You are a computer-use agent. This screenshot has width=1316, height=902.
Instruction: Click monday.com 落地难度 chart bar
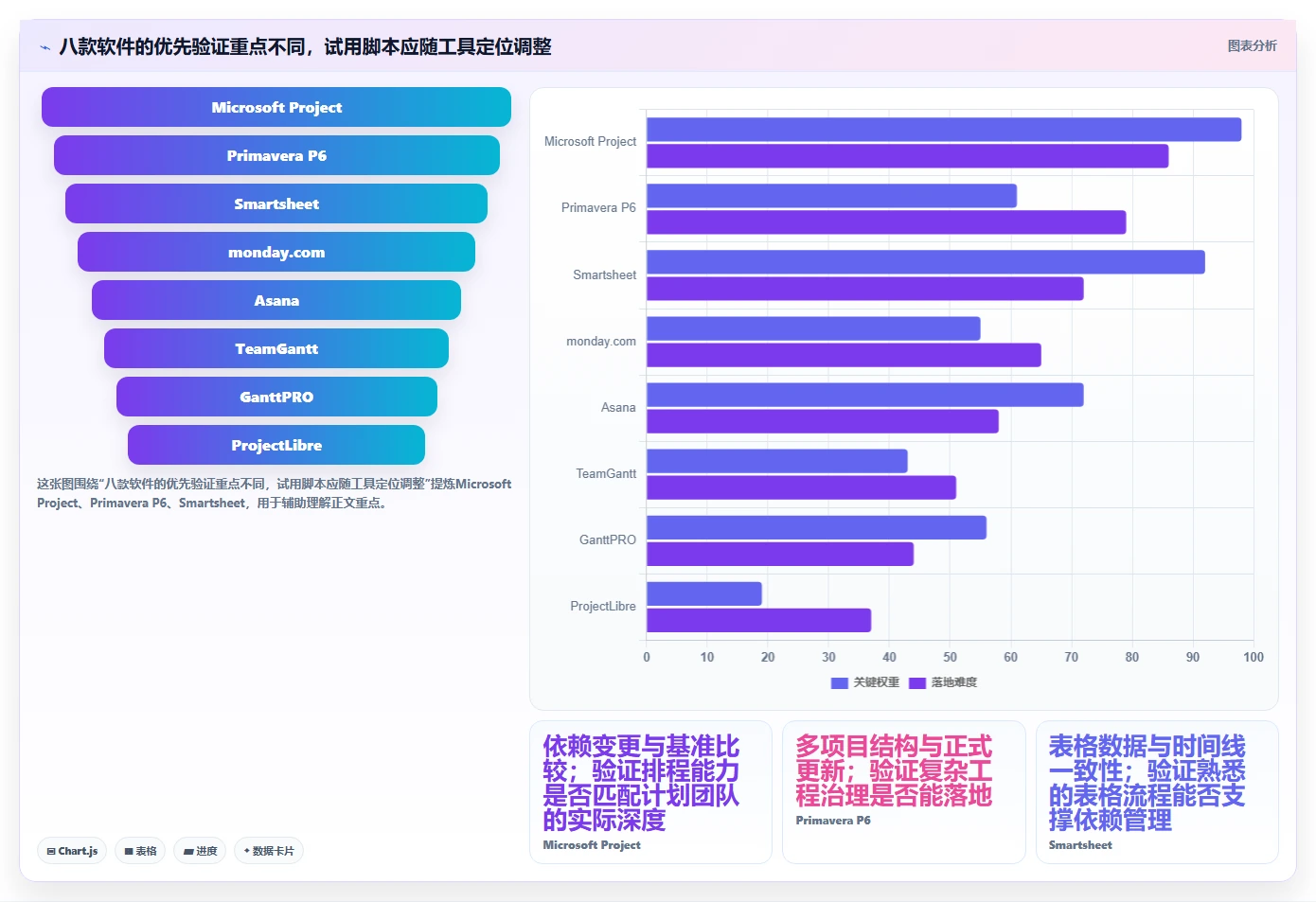844,355
